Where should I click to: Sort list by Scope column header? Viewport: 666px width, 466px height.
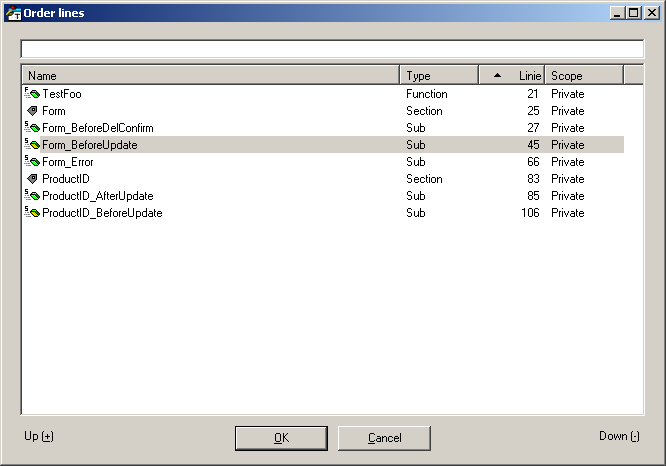coord(583,75)
